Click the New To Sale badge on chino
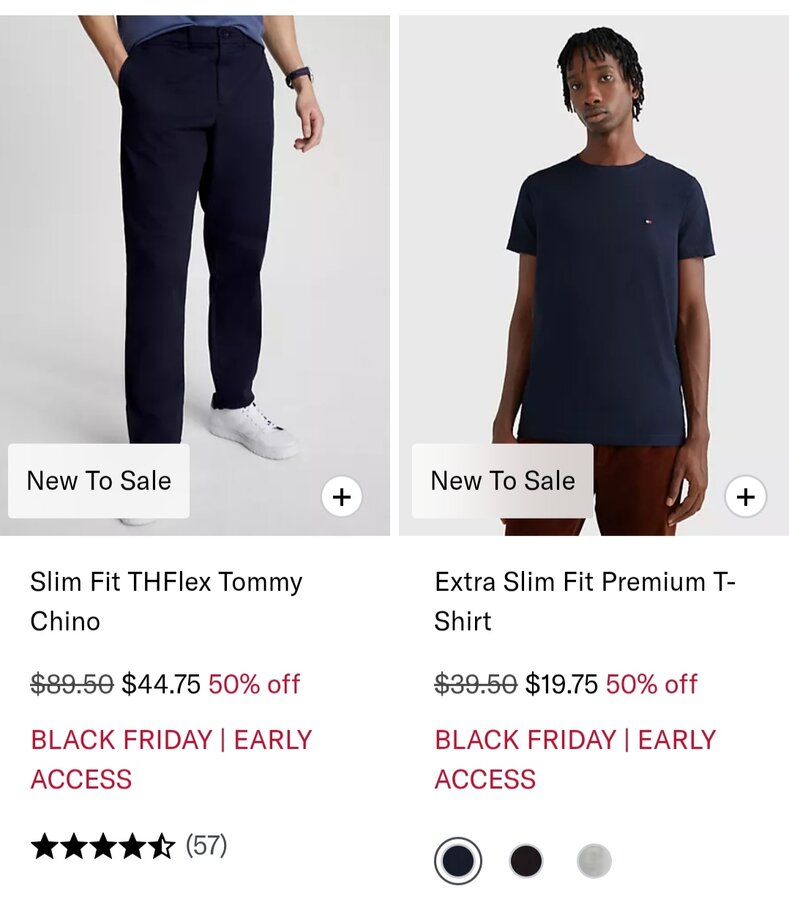789x900 pixels. point(99,481)
